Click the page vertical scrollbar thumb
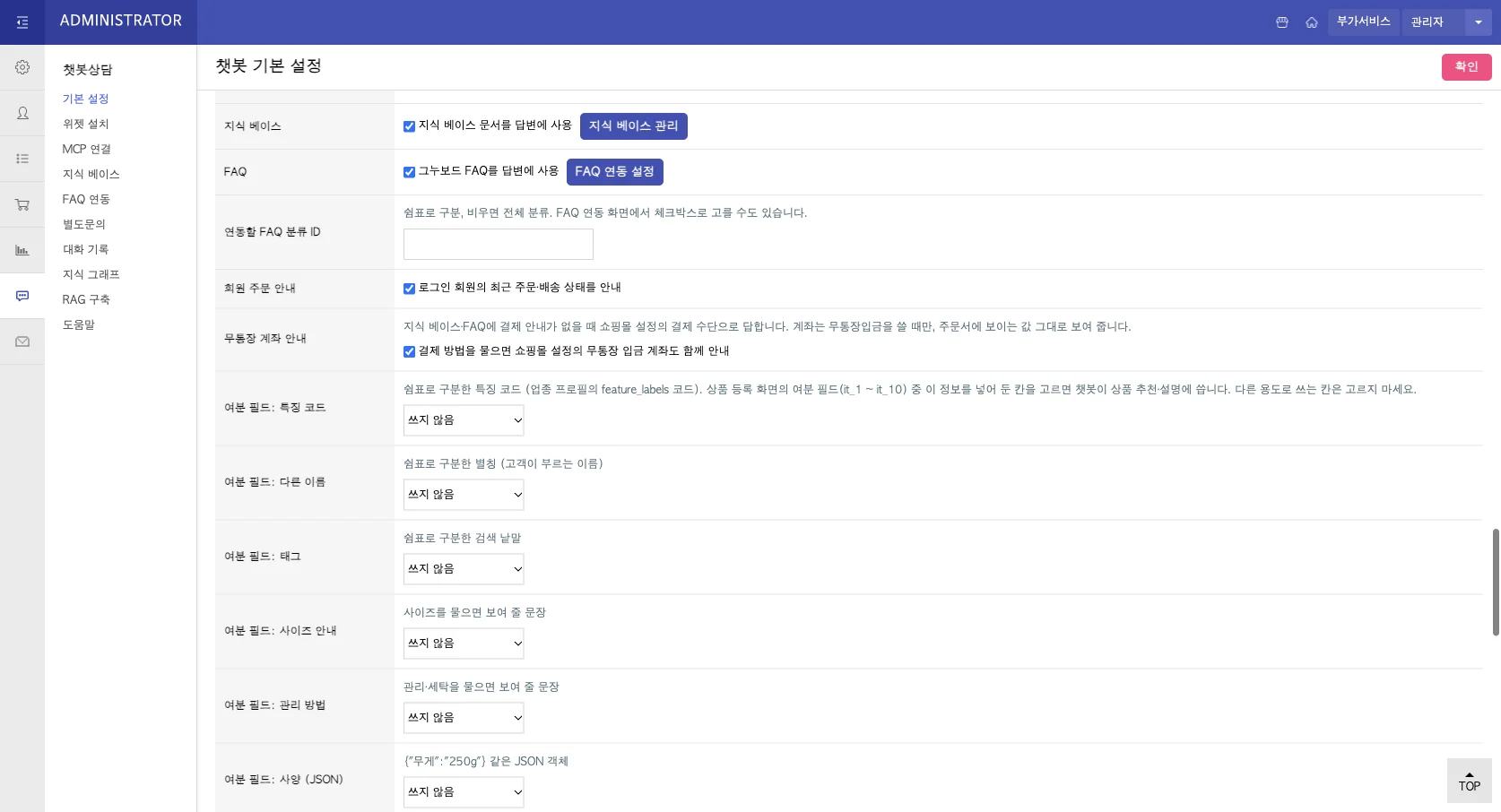The image size is (1501, 812). click(1496, 583)
